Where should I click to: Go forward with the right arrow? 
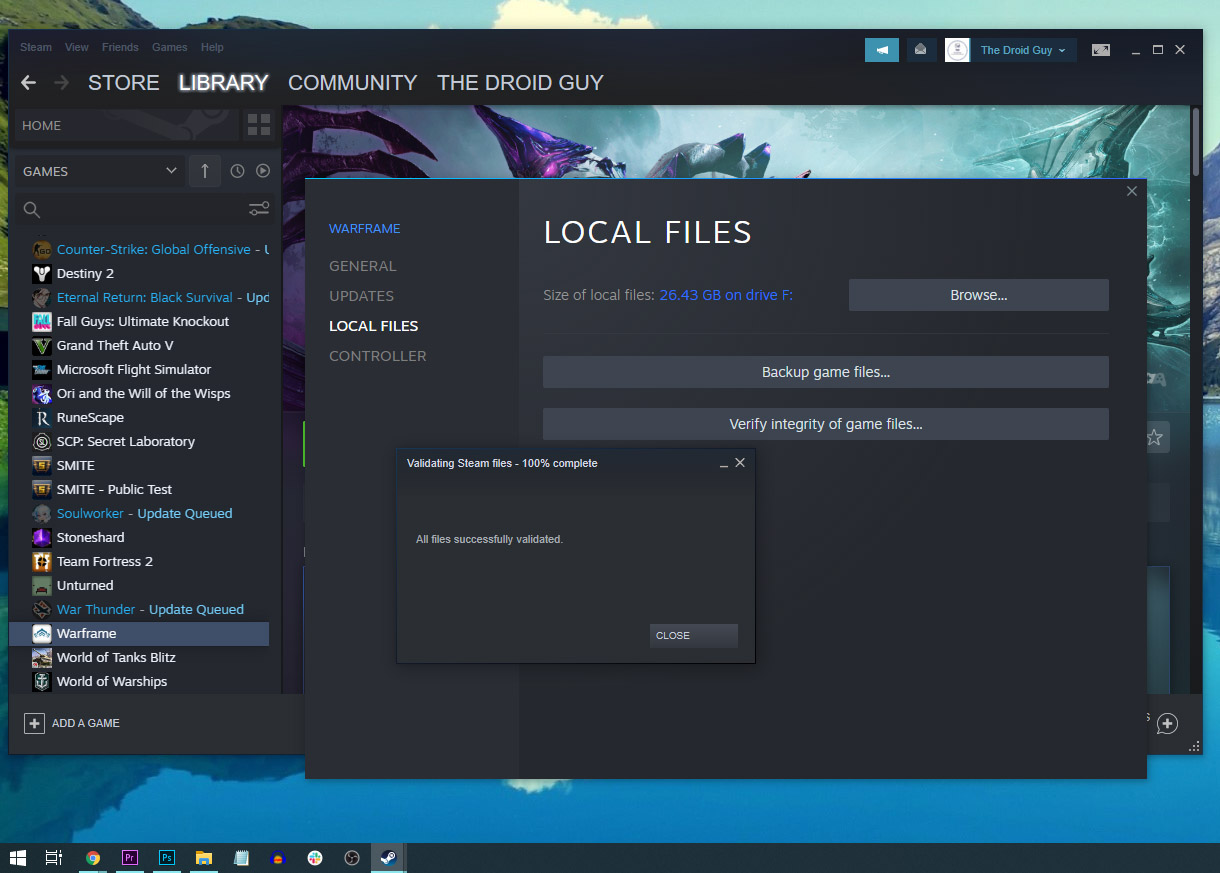[62, 83]
